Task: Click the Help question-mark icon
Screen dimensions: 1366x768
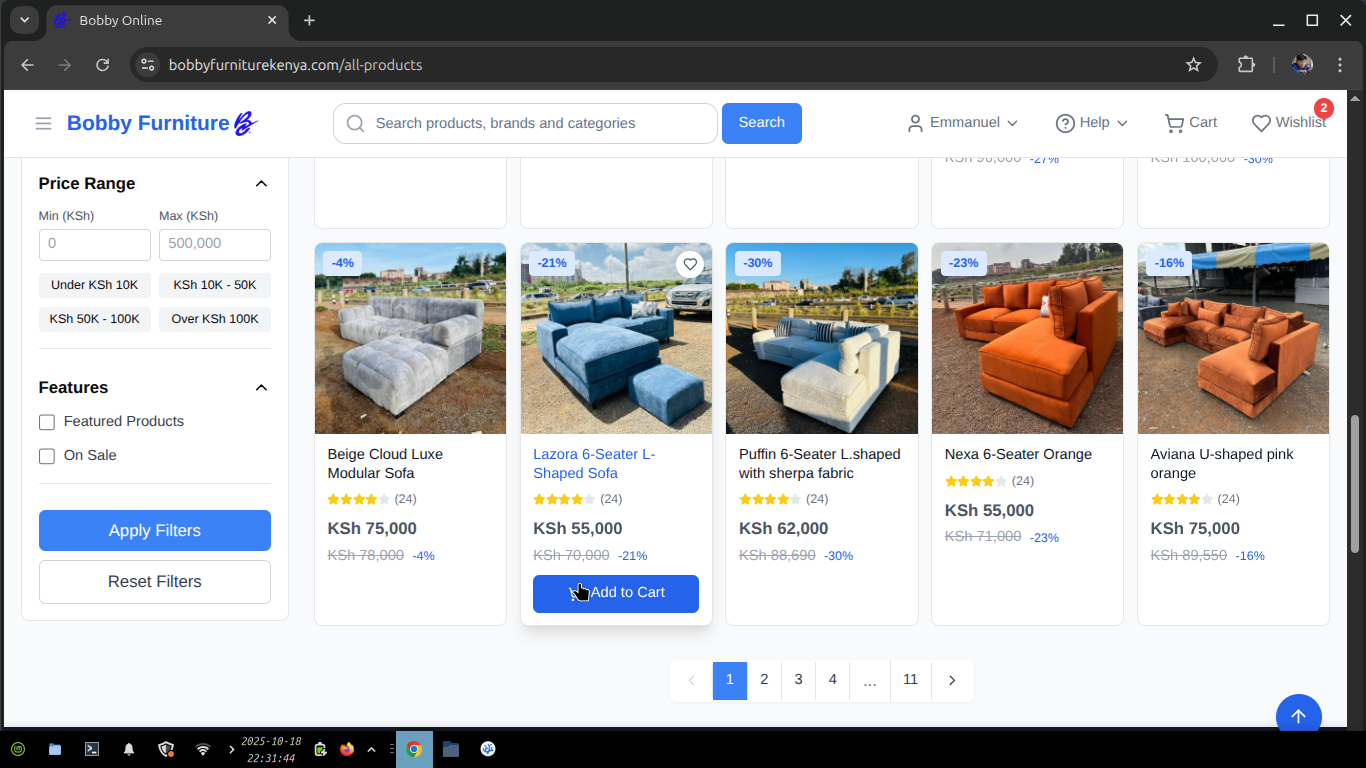Action: click(1066, 123)
